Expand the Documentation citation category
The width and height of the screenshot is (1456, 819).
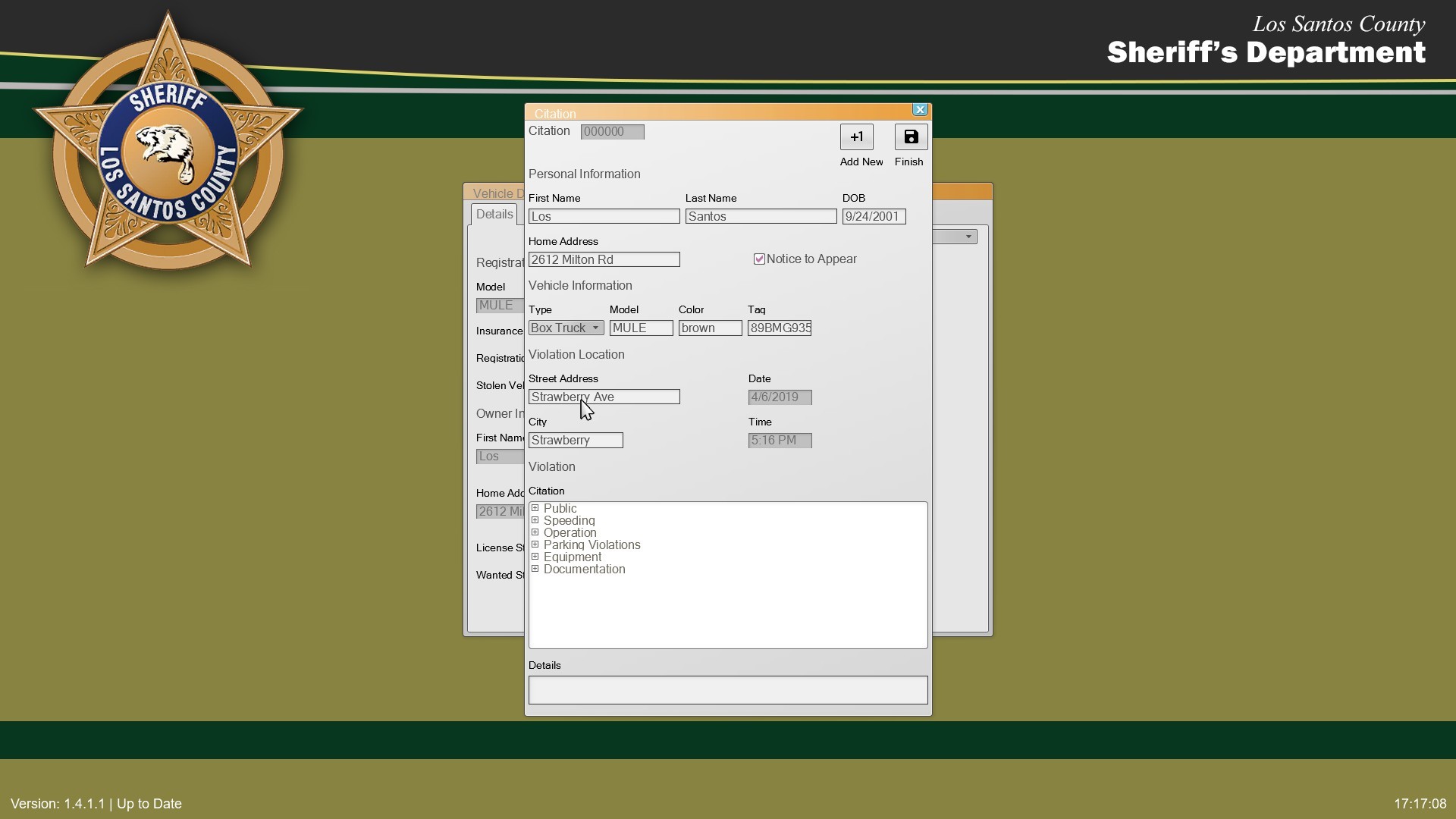pyautogui.click(x=535, y=569)
